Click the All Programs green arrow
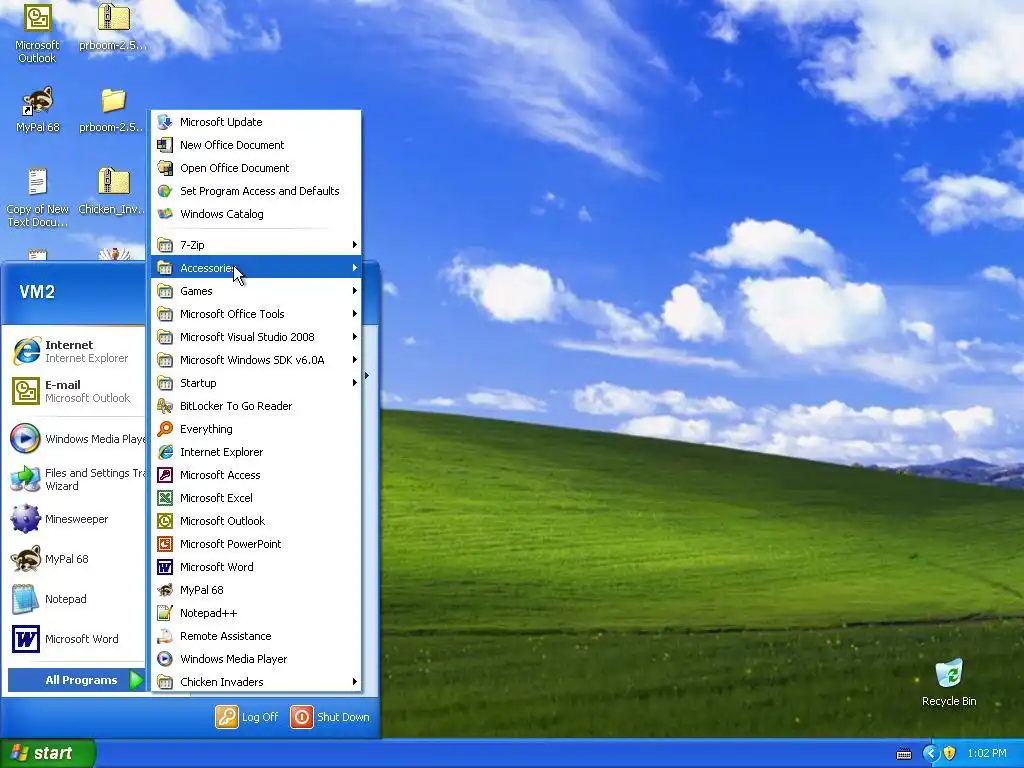This screenshot has height=768, width=1024. tap(136, 680)
